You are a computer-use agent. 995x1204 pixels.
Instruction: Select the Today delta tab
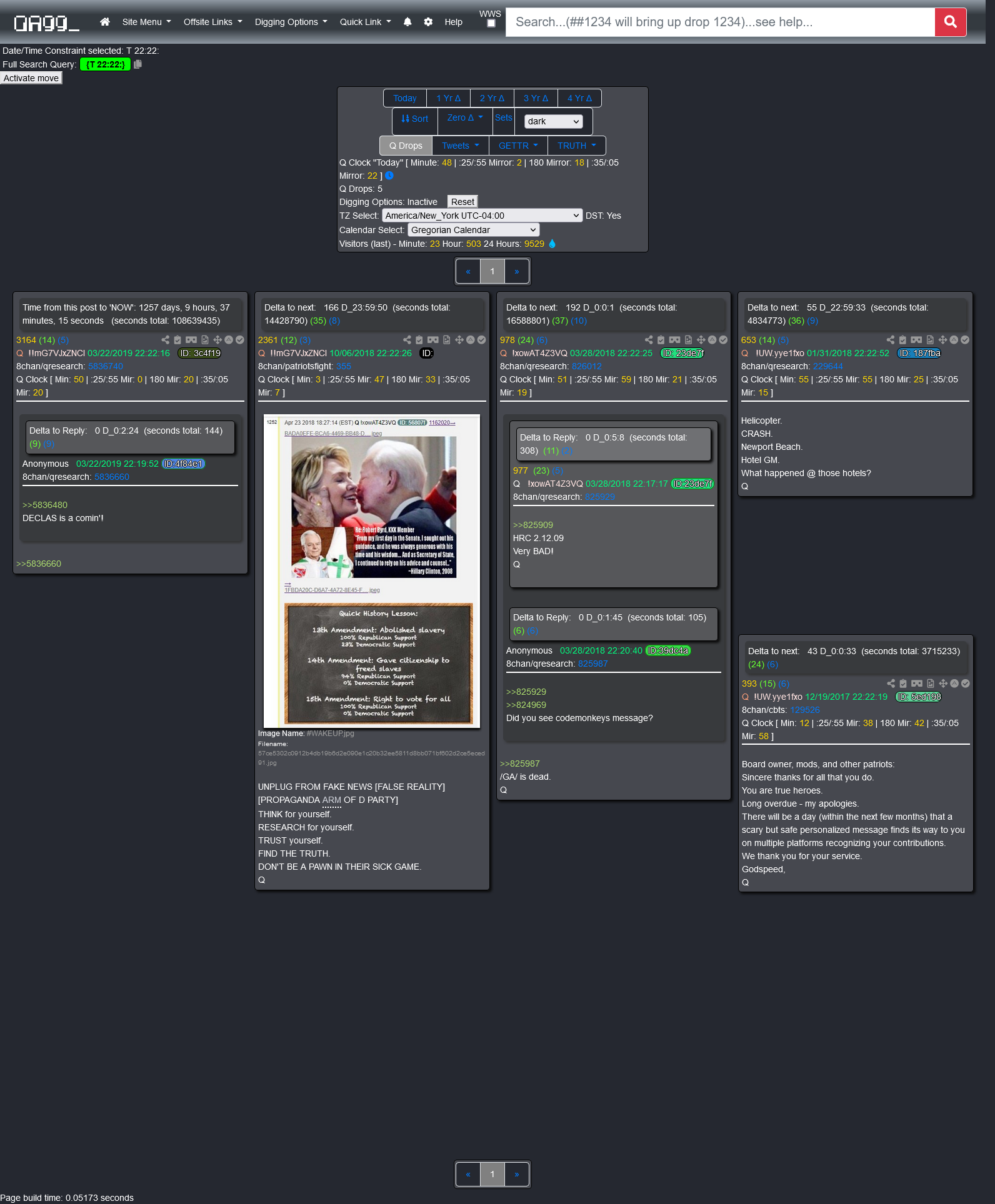point(405,98)
